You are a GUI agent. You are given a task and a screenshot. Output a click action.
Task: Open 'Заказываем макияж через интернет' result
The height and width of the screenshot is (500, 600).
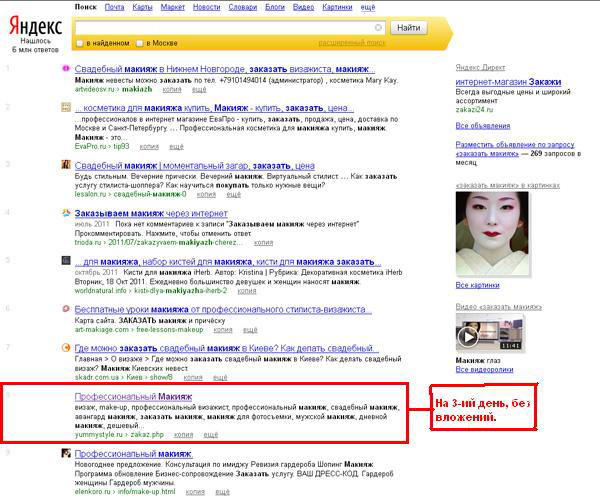[151, 213]
